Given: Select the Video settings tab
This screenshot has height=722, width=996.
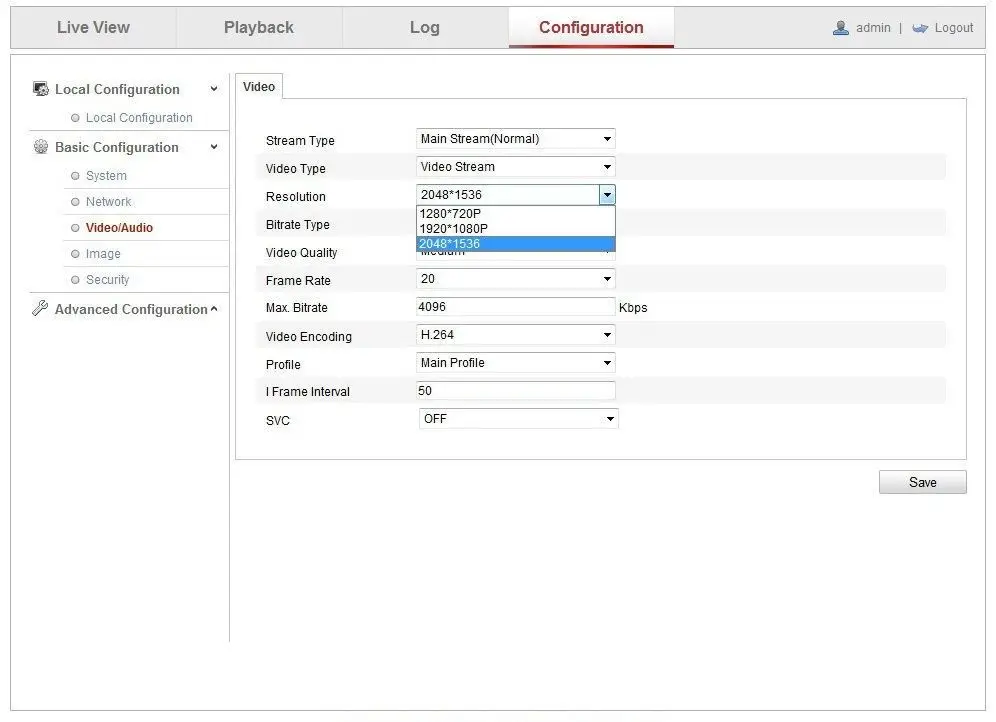Looking at the screenshot, I should pos(259,86).
